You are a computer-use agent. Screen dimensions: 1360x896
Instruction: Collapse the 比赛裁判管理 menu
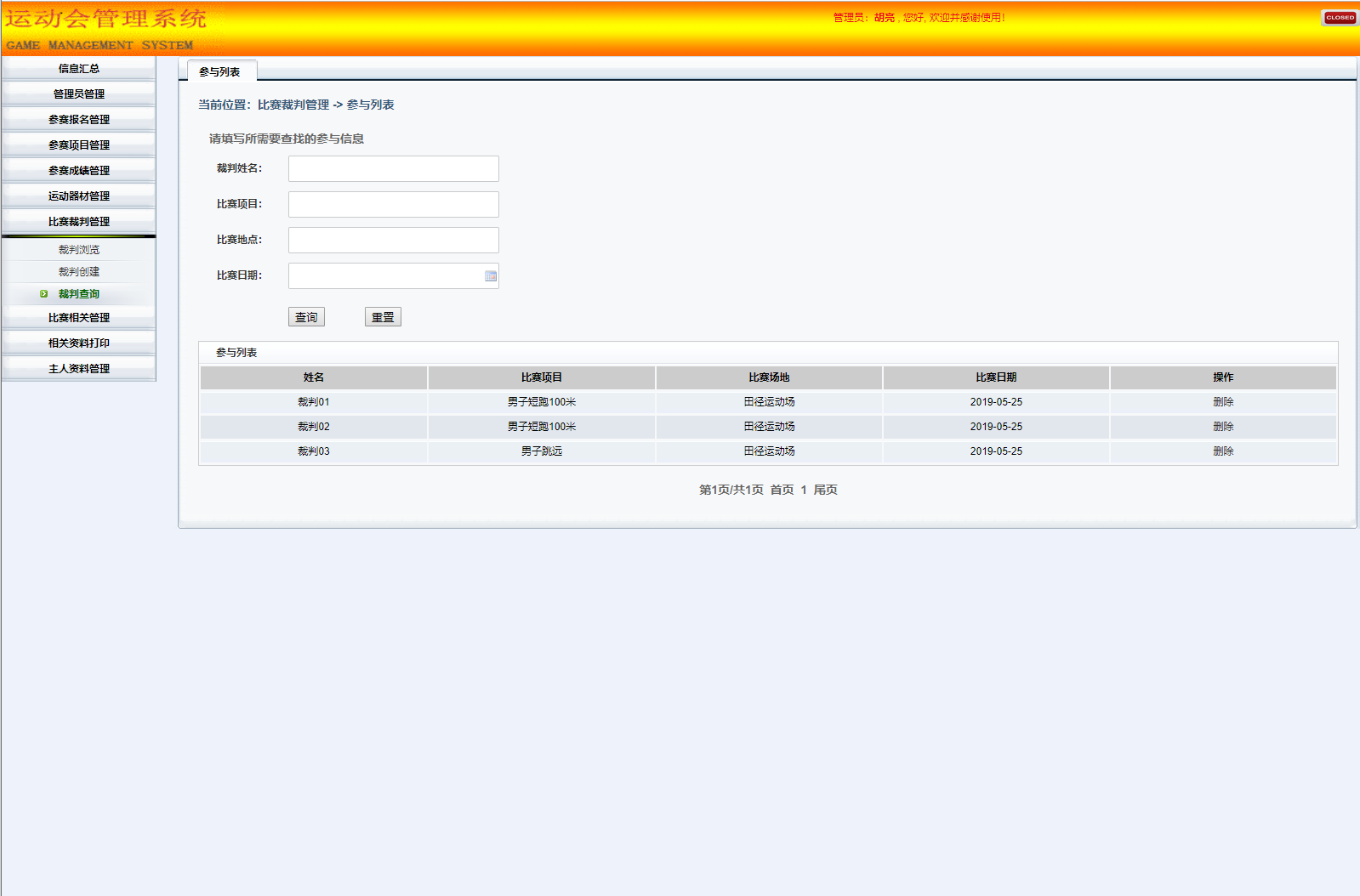pos(78,222)
